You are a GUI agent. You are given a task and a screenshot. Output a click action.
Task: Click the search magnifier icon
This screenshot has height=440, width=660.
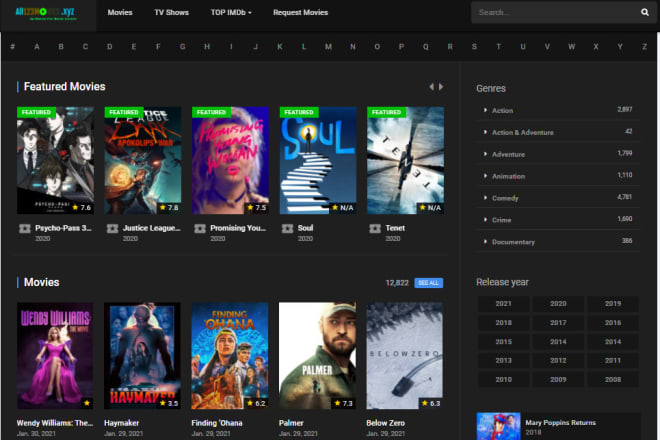tap(644, 12)
